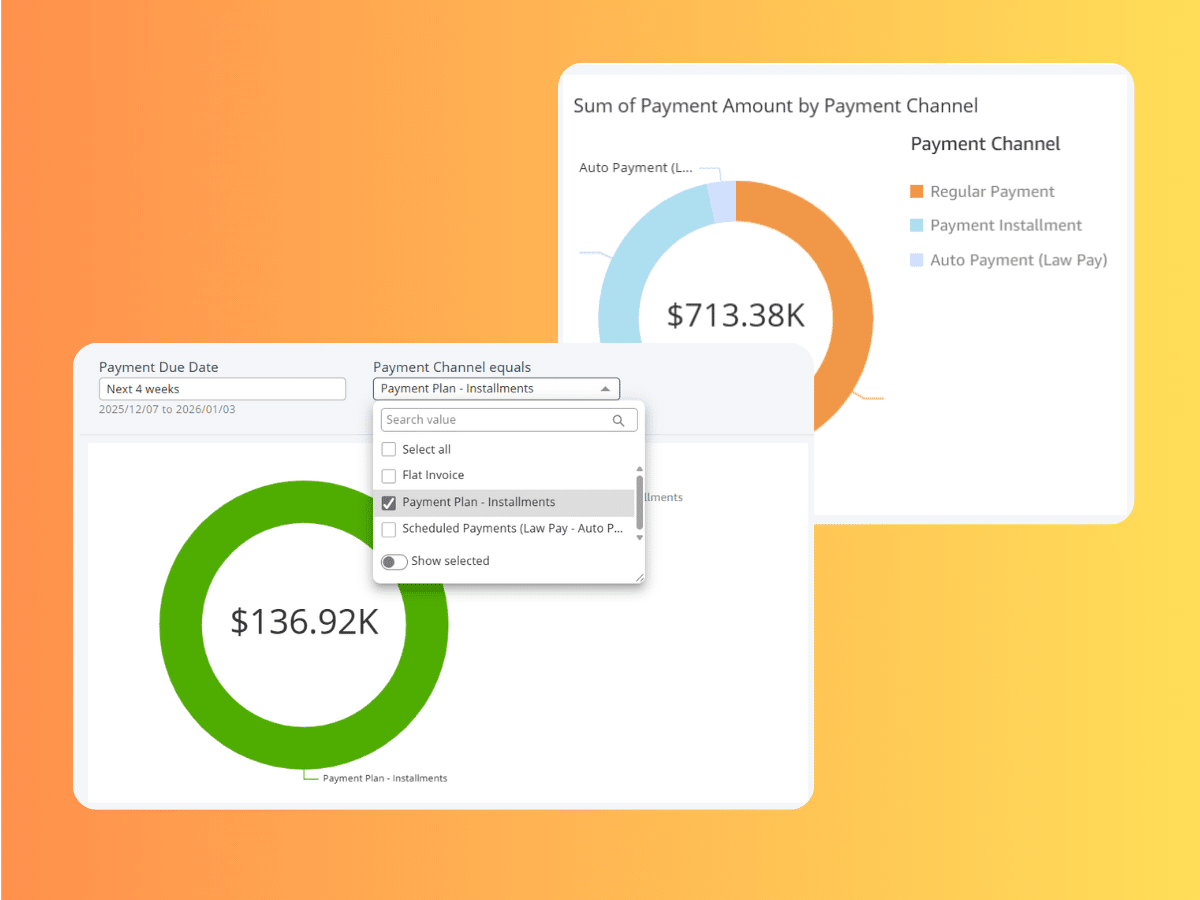Open the Payment Due Date selector
Image resolution: width=1200 pixels, height=900 pixels.
pos(222,389)
